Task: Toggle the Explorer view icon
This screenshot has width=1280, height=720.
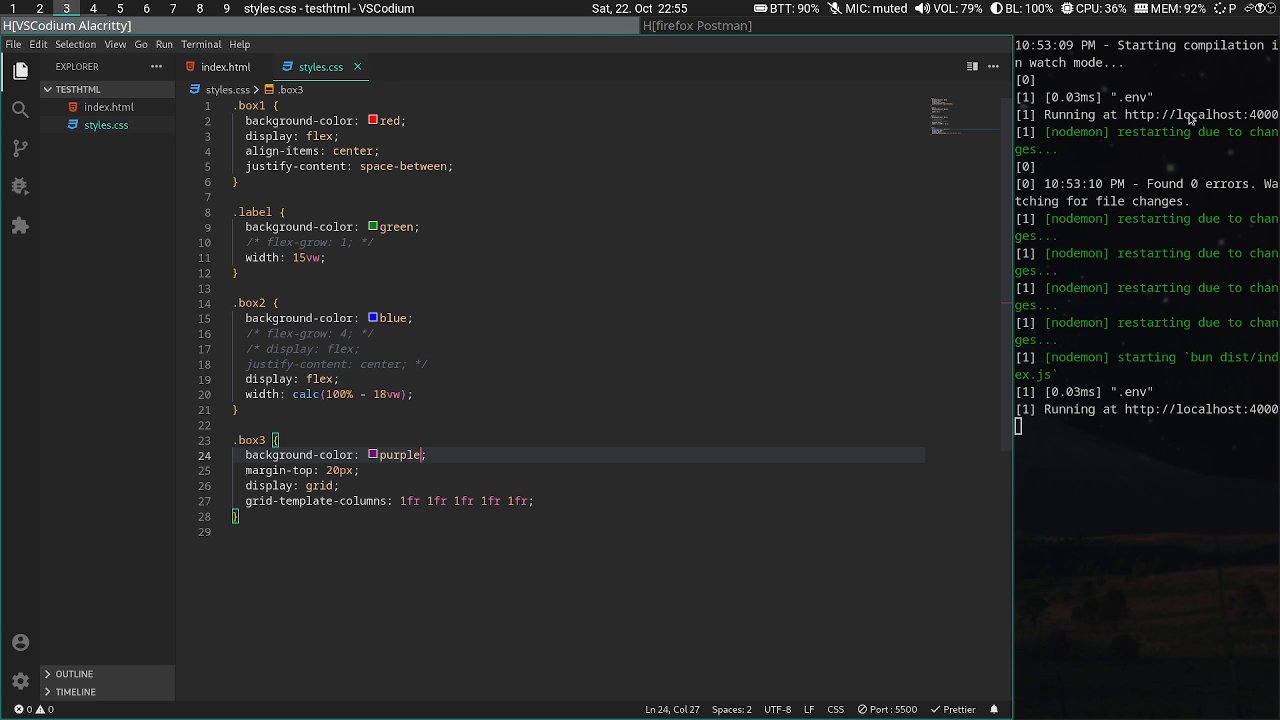Action: click(x=20, y=70)
